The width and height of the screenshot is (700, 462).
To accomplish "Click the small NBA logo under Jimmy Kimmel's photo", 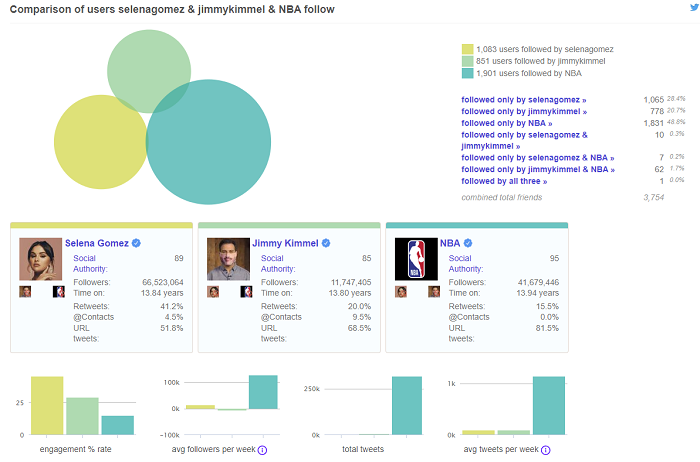I will pyautogui.click(x=246, y=292).
